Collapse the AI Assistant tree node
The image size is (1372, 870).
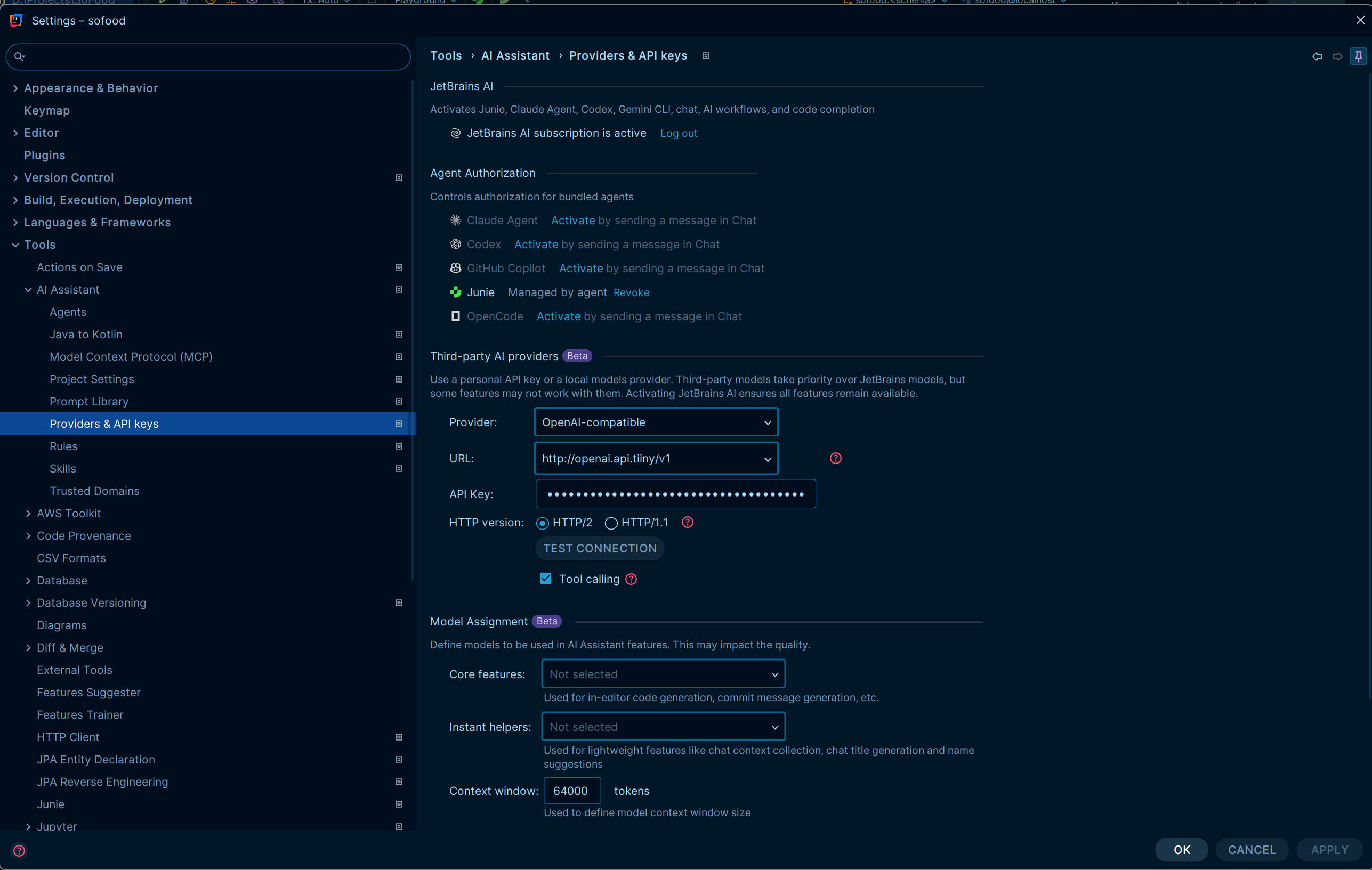pos(28,290)
